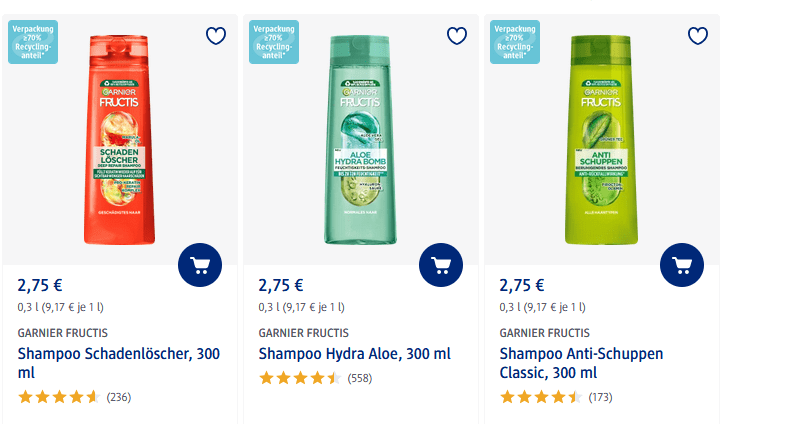The height and width of the screenshot is (424, 804).
Task: Open star rating of Hydra Aloe shampoo
Action: (299, 378)
